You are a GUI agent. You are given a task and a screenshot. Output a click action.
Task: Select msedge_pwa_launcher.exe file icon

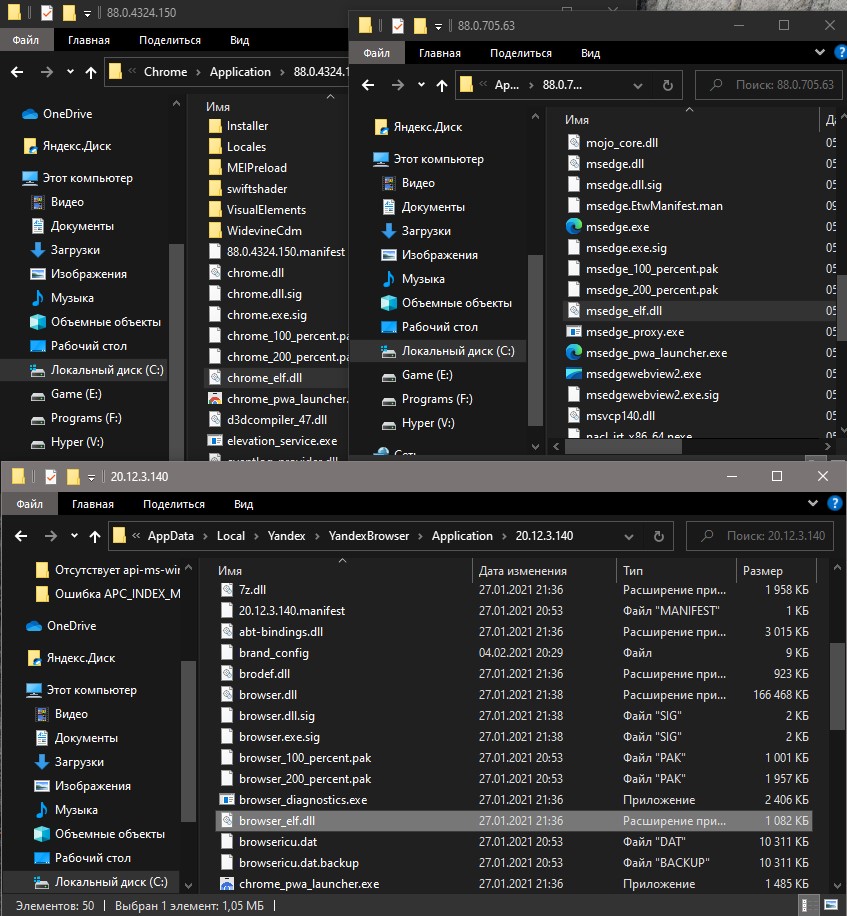[x=574, y=352]
